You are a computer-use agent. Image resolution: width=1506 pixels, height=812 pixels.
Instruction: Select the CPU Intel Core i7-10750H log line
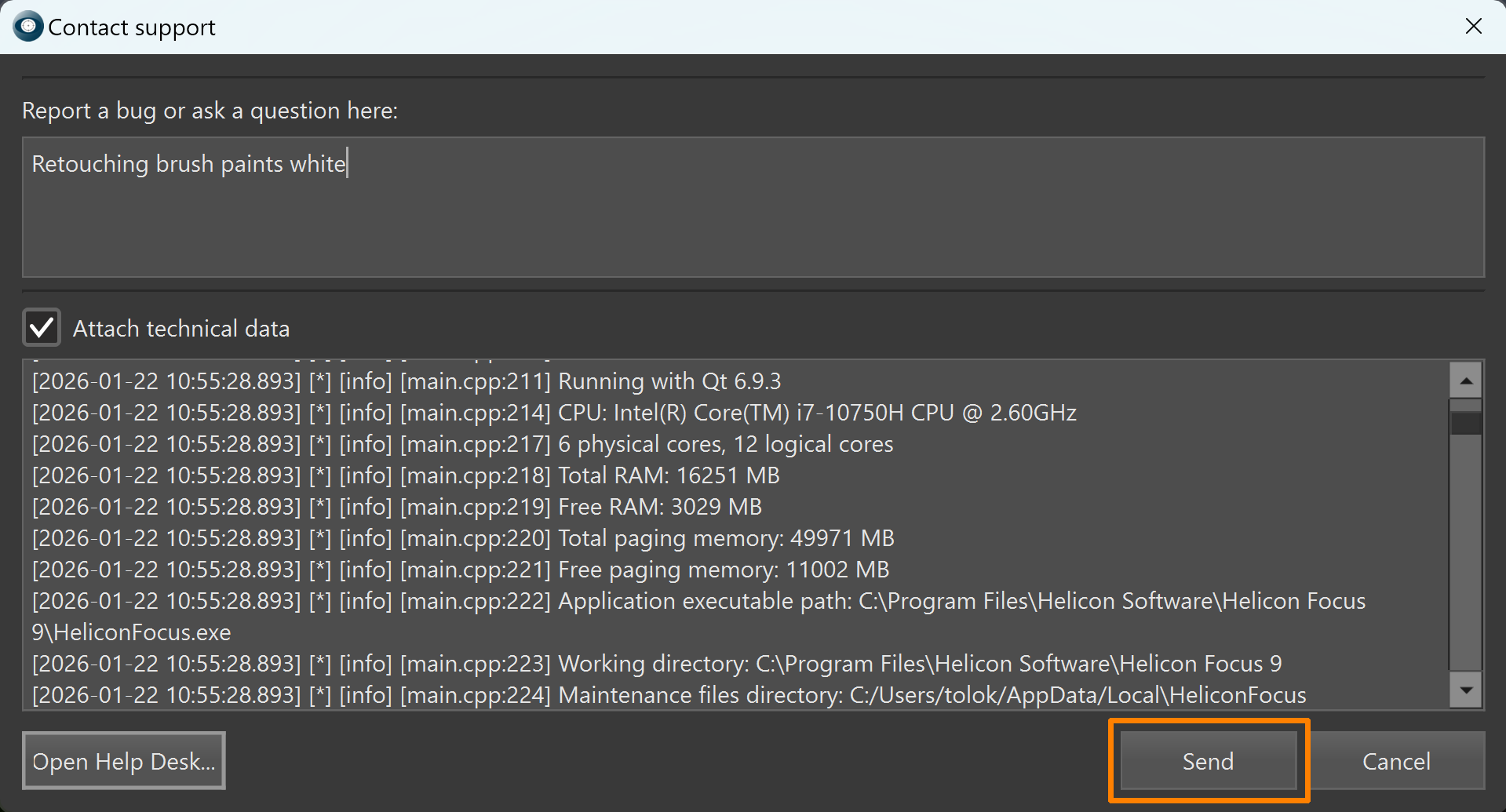click(x=554, y=413)
